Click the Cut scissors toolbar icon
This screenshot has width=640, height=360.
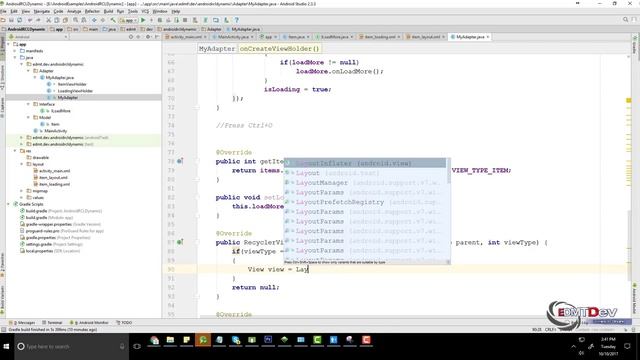tap(48, 20)
